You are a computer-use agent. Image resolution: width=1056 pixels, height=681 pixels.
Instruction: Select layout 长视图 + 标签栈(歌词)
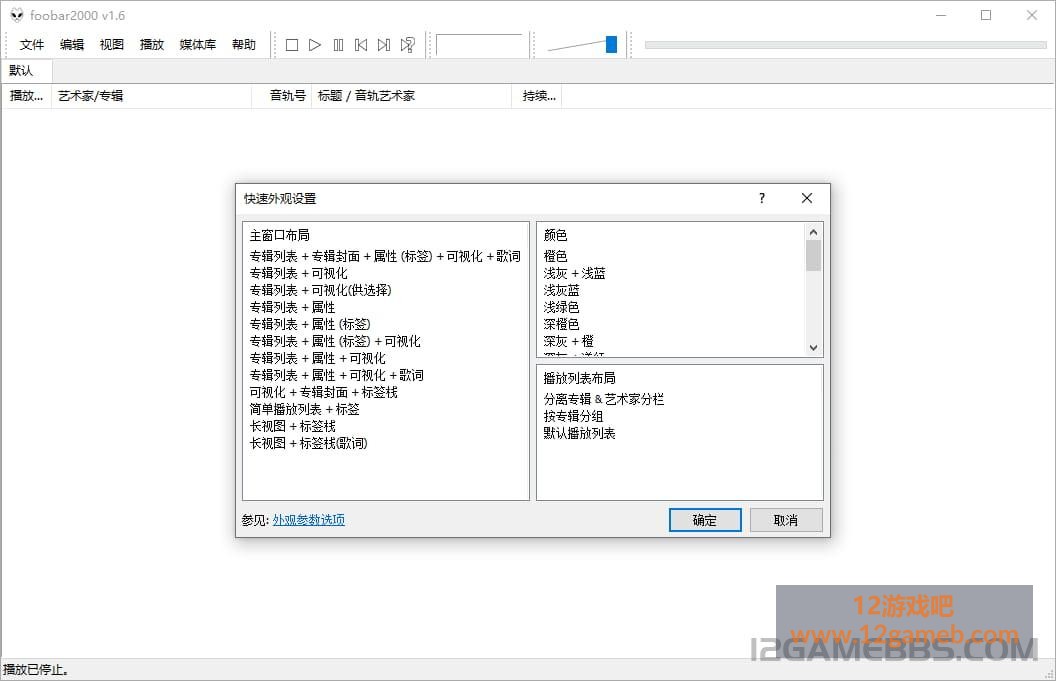pos(308,443)
